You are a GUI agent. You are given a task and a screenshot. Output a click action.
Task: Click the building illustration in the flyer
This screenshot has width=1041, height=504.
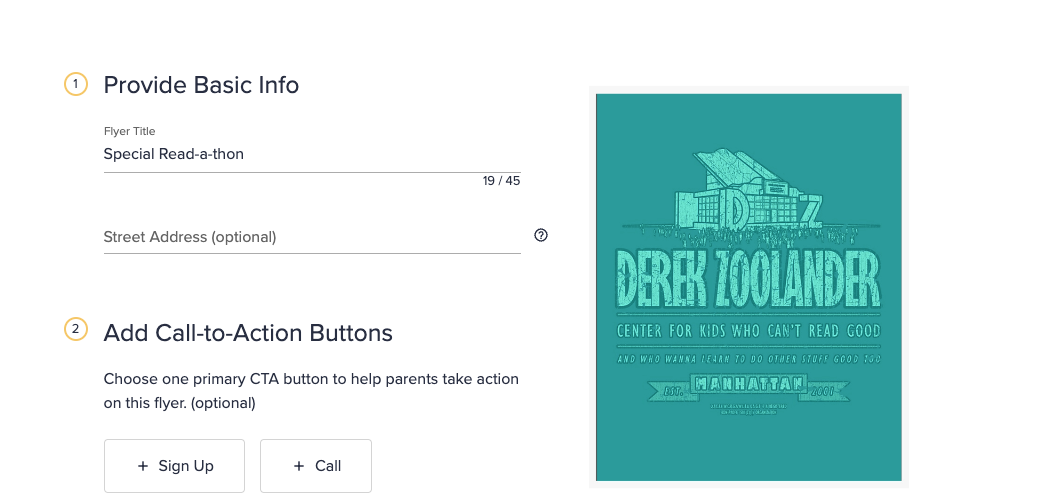click(748, 194)
